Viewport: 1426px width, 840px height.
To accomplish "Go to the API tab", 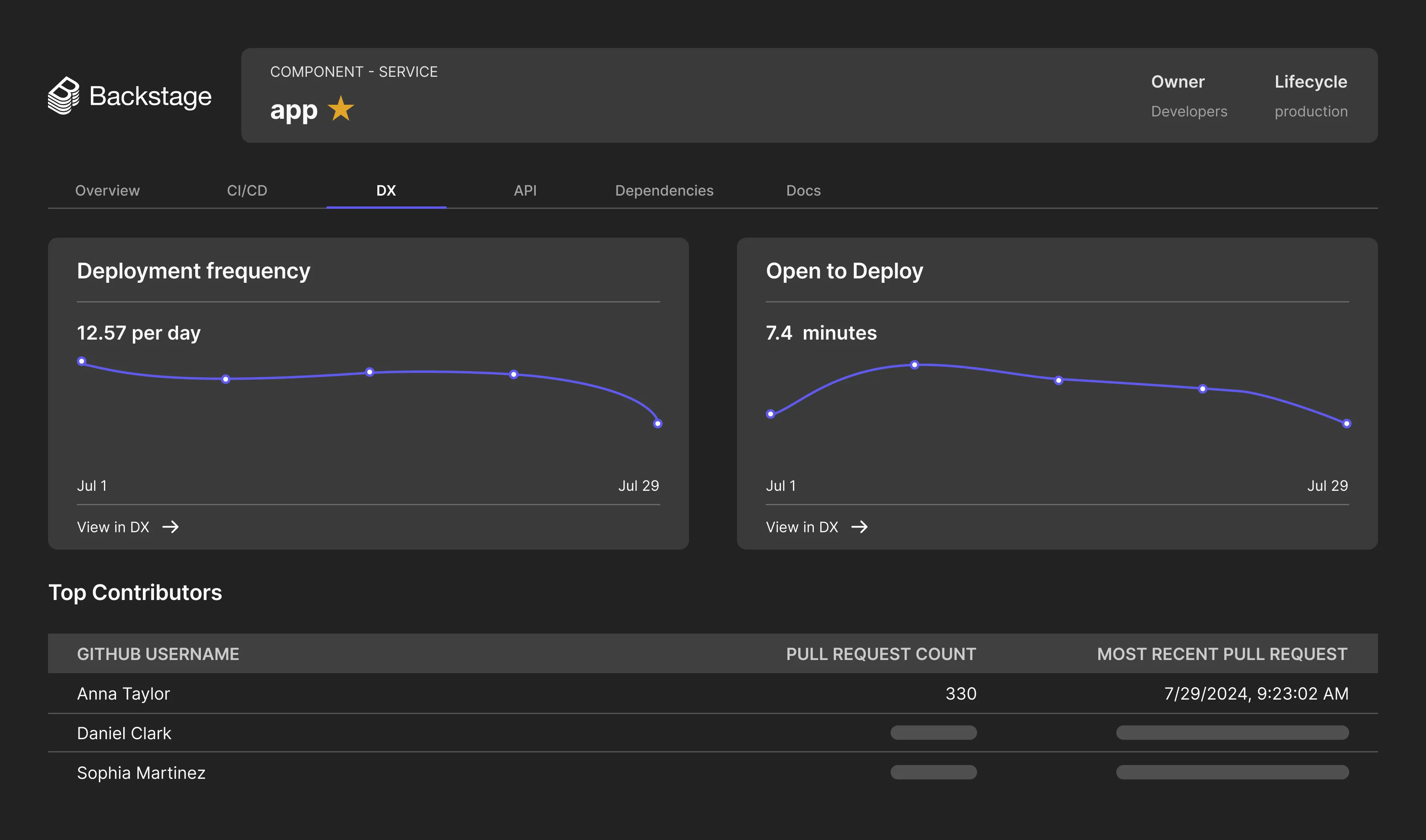I will 525,191.
